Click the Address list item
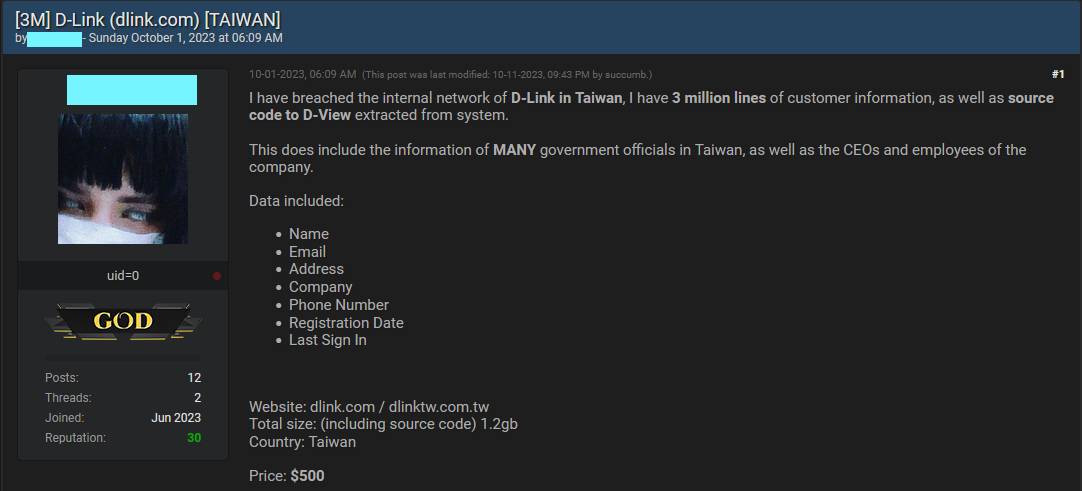The width and height of the screenshot is (1082, 491). pos(316,269)
